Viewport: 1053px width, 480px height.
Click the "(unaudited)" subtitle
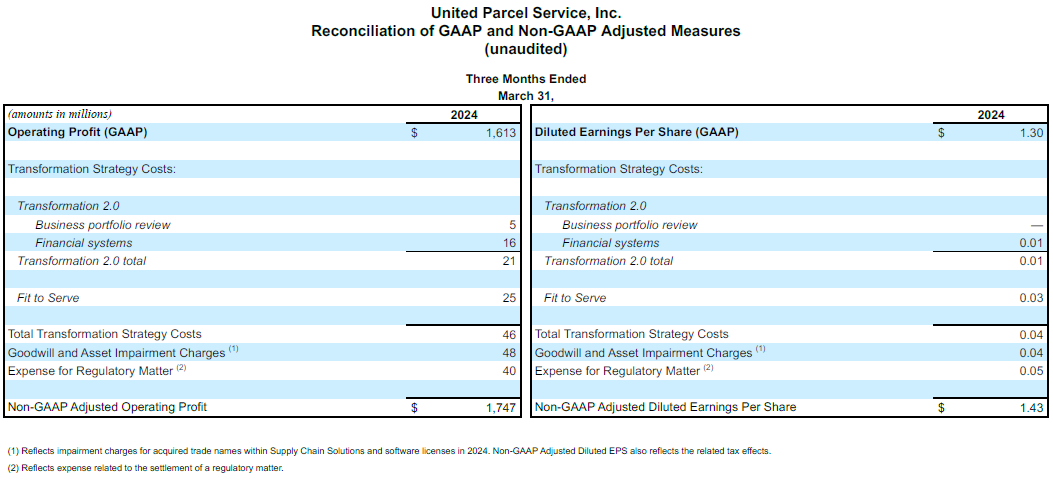point(526,49)
